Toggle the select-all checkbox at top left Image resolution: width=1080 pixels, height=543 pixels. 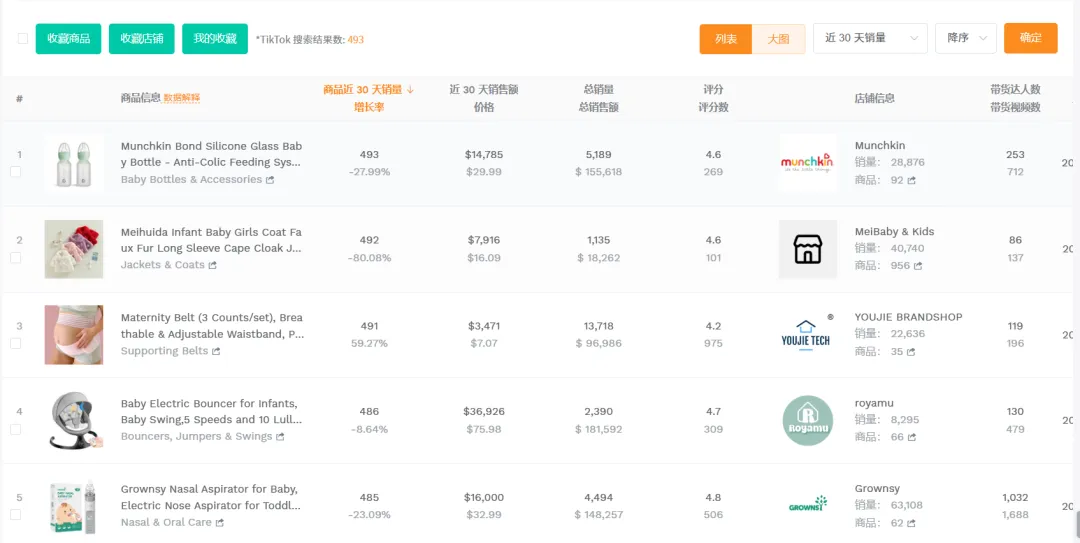22,39
